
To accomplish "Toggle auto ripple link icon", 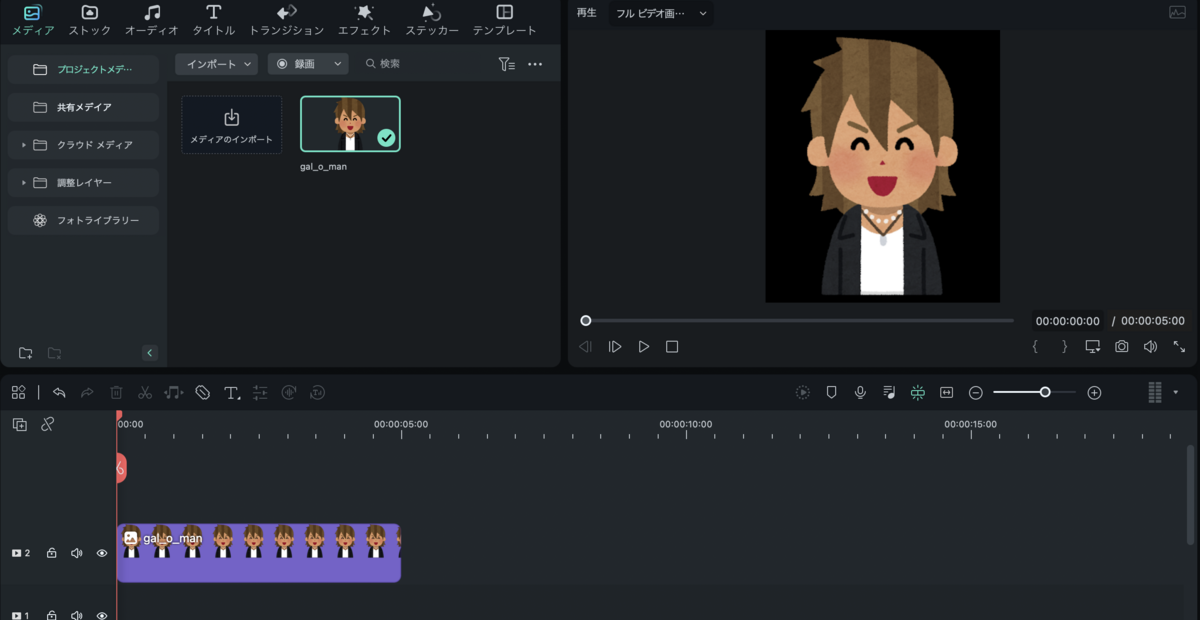I will click(47, 425).
